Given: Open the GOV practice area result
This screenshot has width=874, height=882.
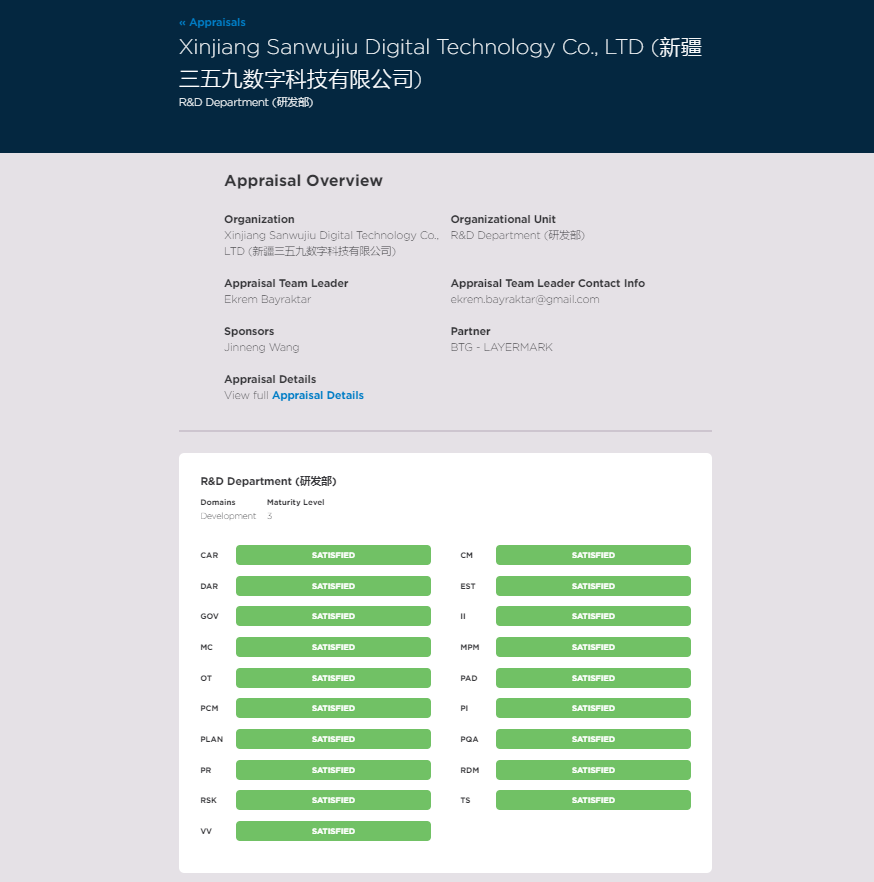Looking at the screenshot, I should pos(333,616).
